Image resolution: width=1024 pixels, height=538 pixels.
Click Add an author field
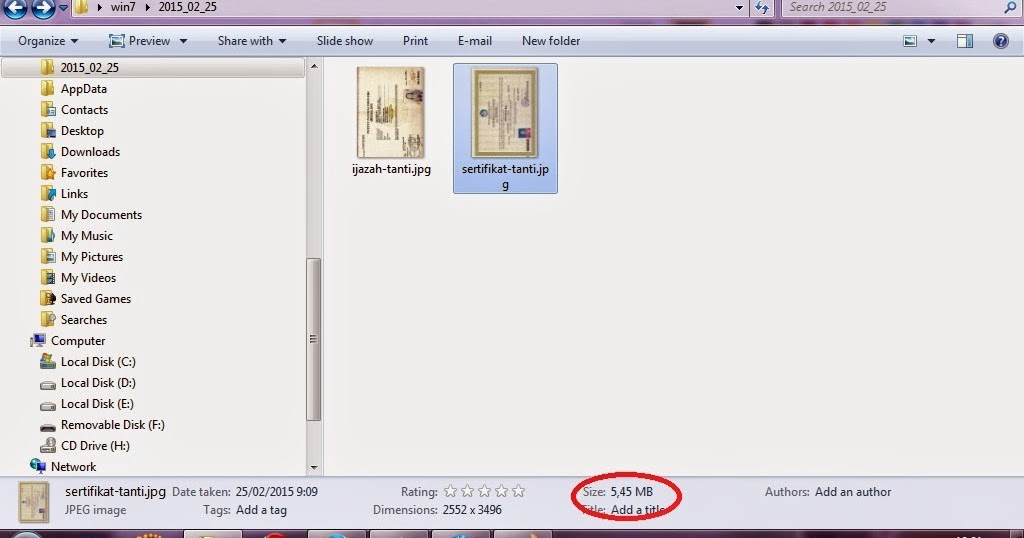pyautogui.click(x=853, y=492)
